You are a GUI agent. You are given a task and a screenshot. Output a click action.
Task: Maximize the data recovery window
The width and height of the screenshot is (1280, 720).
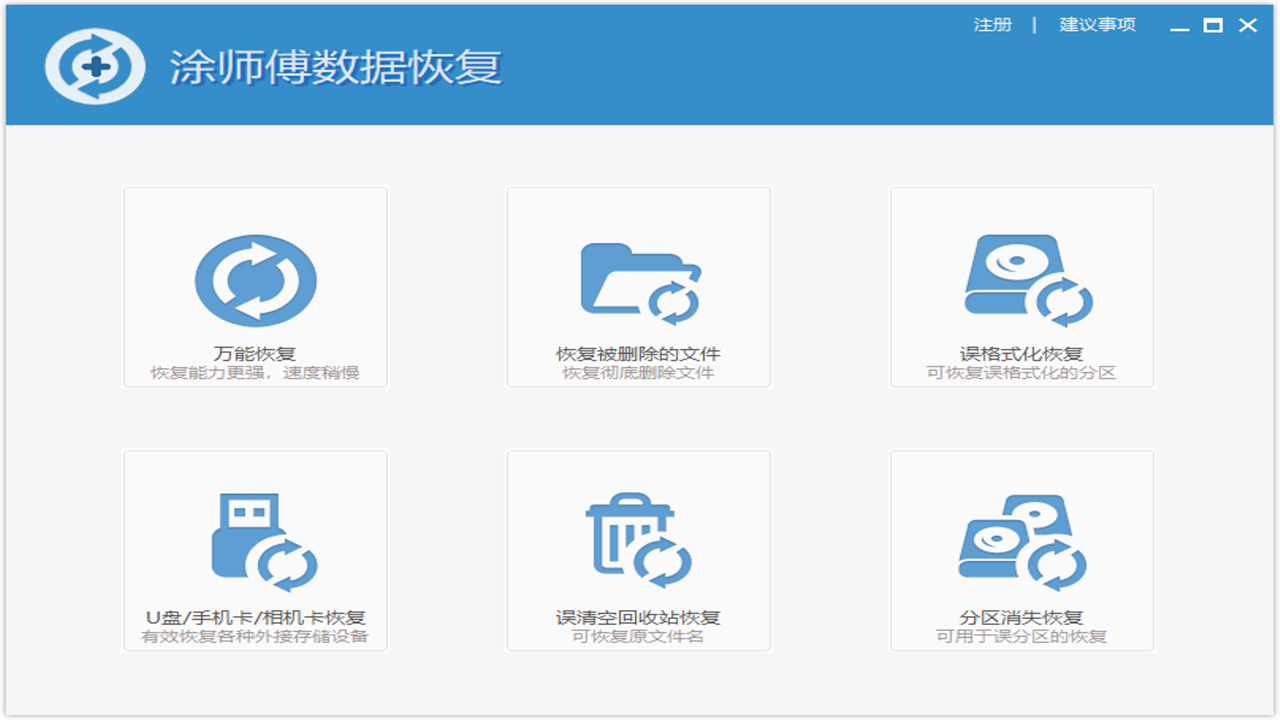[1213, 26]
